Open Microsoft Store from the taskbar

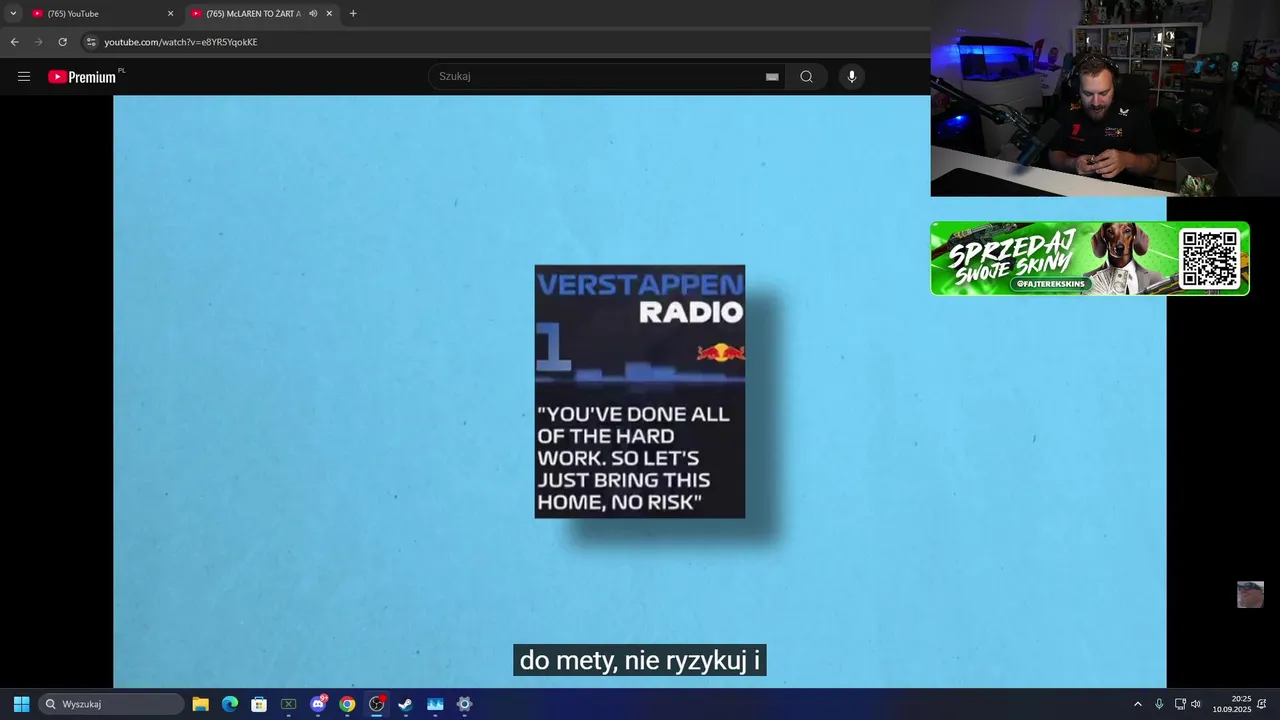[259, 704]
